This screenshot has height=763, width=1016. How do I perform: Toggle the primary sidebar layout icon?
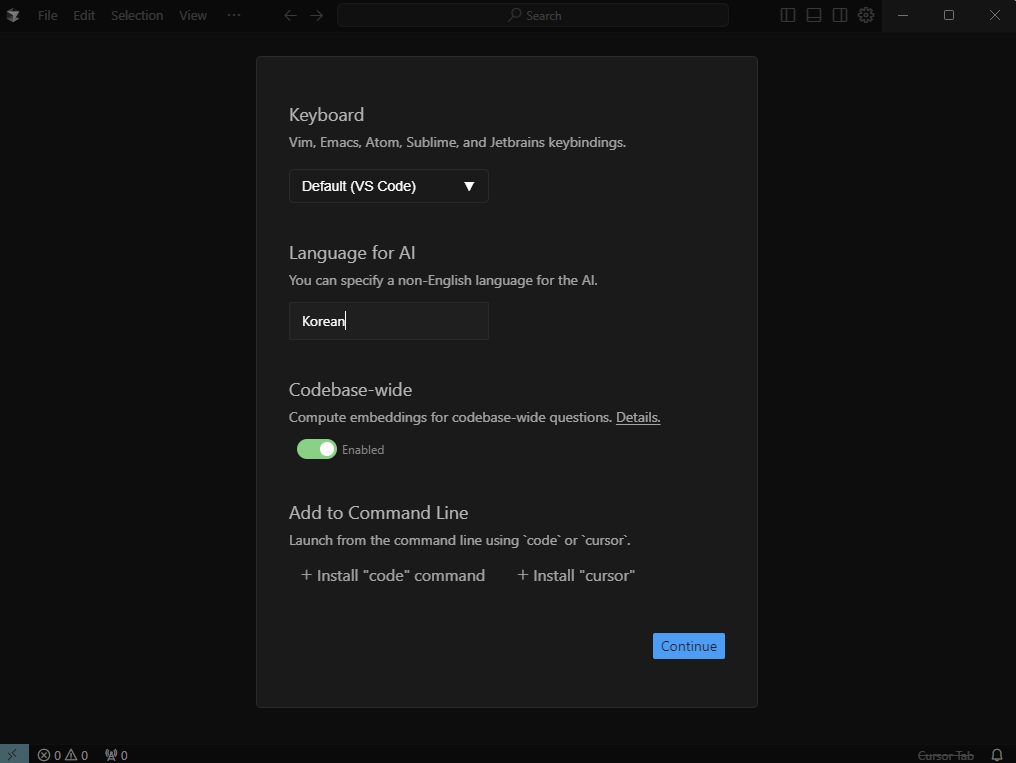(788, 16)
